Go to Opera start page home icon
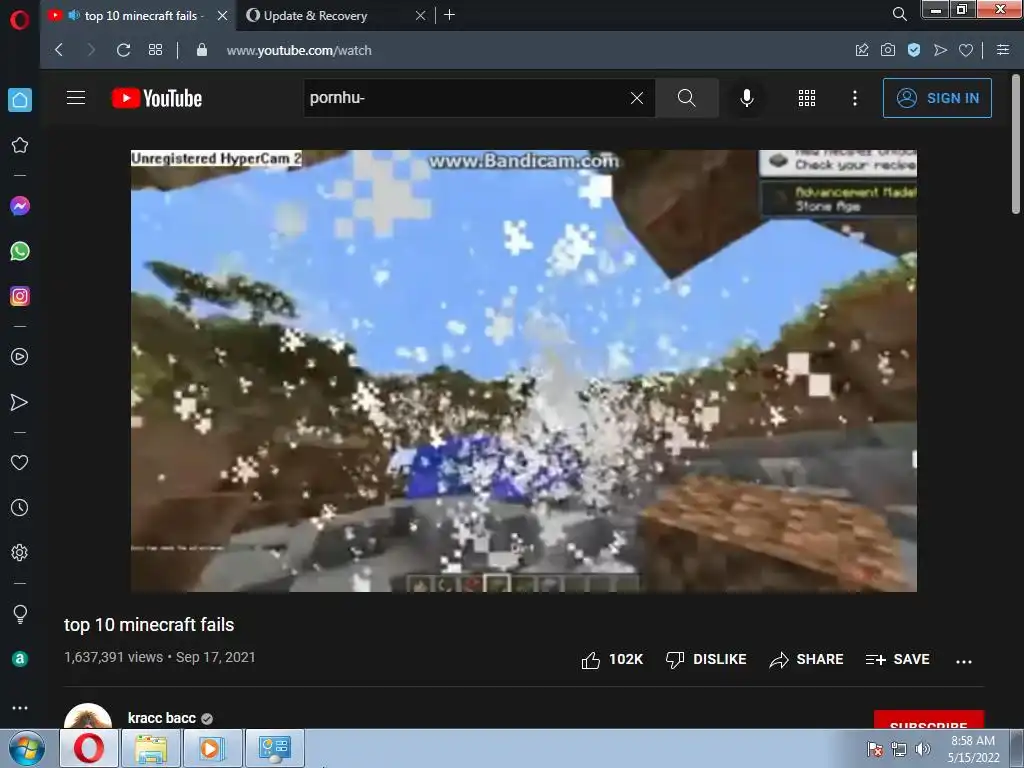1024x768 pixels. [x=20, y=100]
